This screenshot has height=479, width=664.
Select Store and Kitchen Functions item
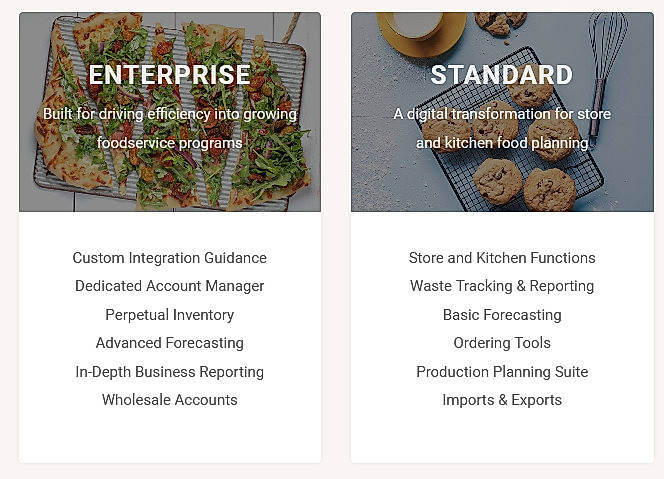[x=502, y=258]
